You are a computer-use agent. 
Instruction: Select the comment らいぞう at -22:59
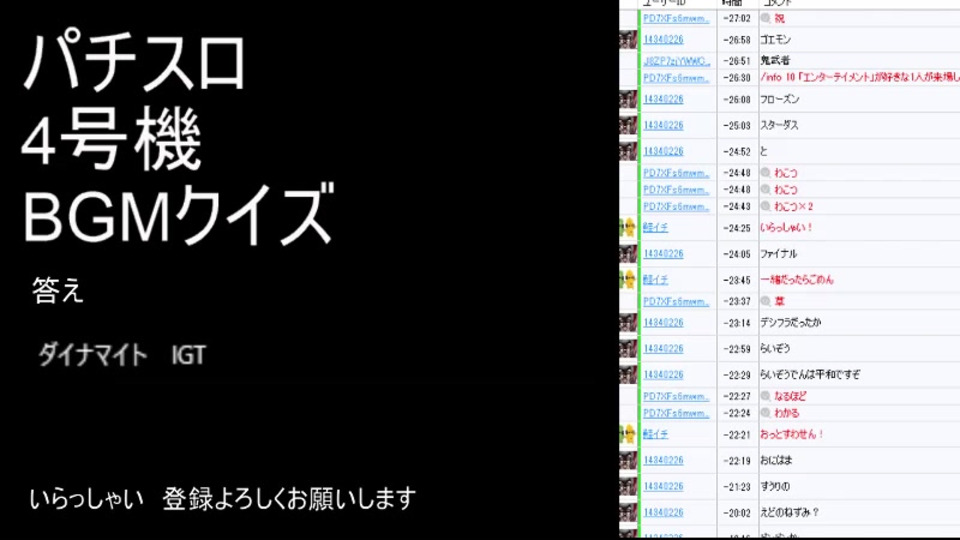tap(775, 348)
